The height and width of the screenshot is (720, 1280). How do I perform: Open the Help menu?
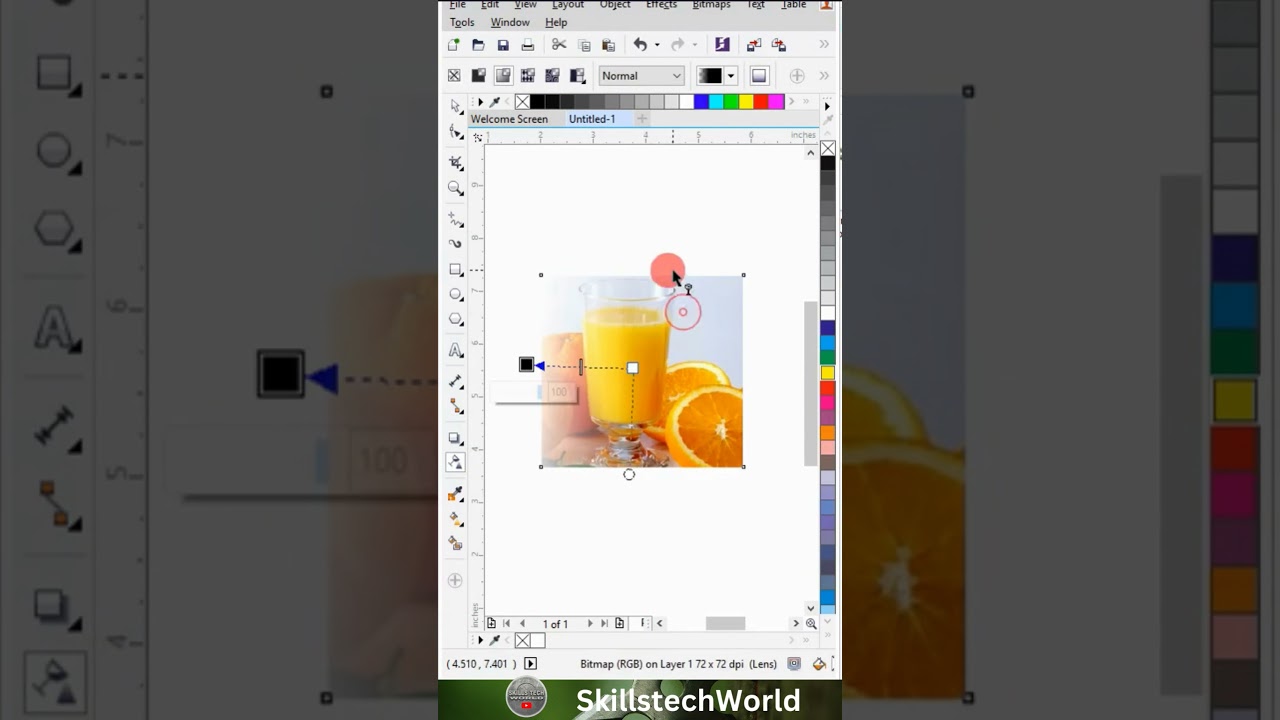pos(556,22)
